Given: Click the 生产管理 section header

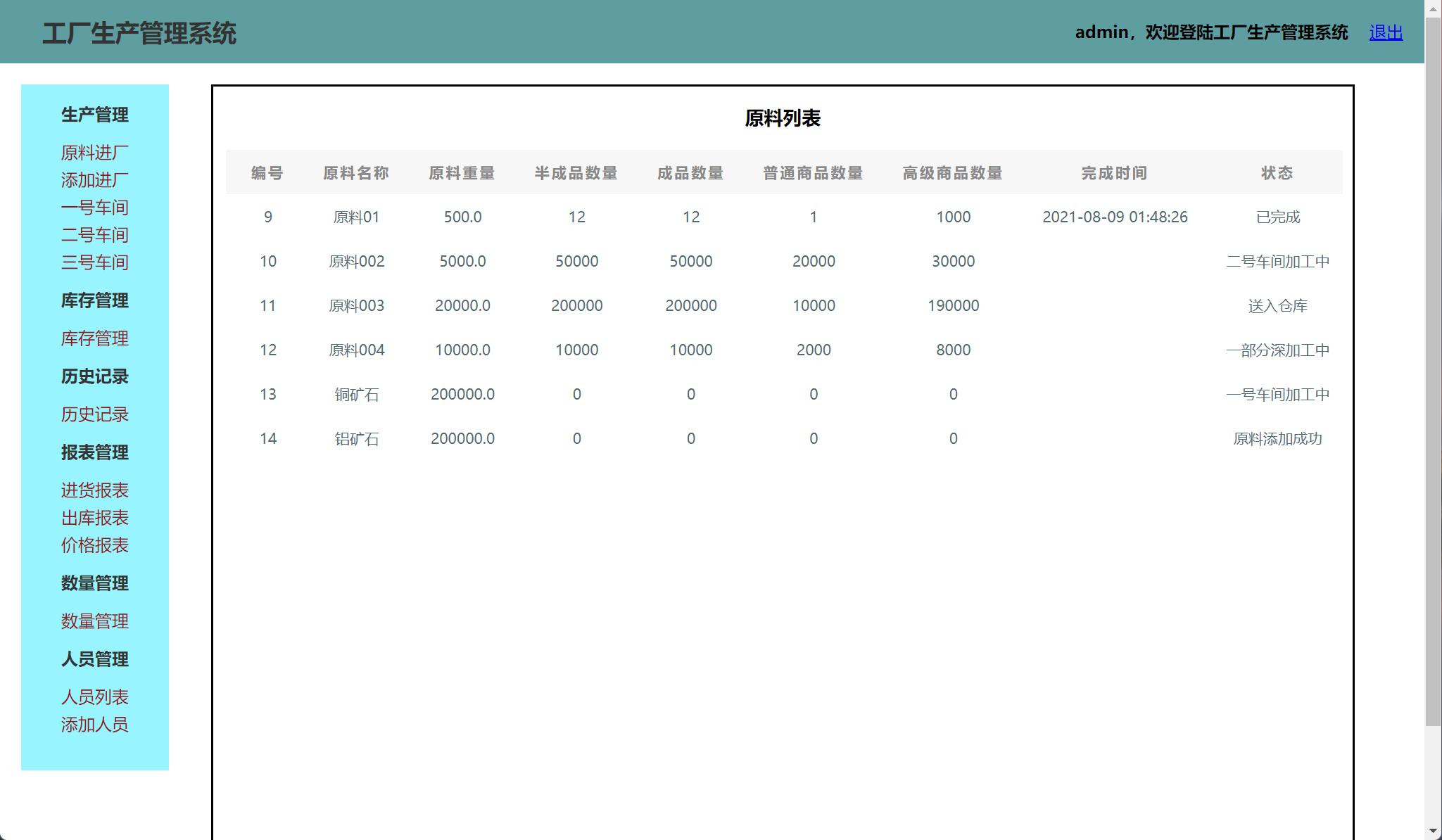Looking at the screenshot, I should [94, 115].
